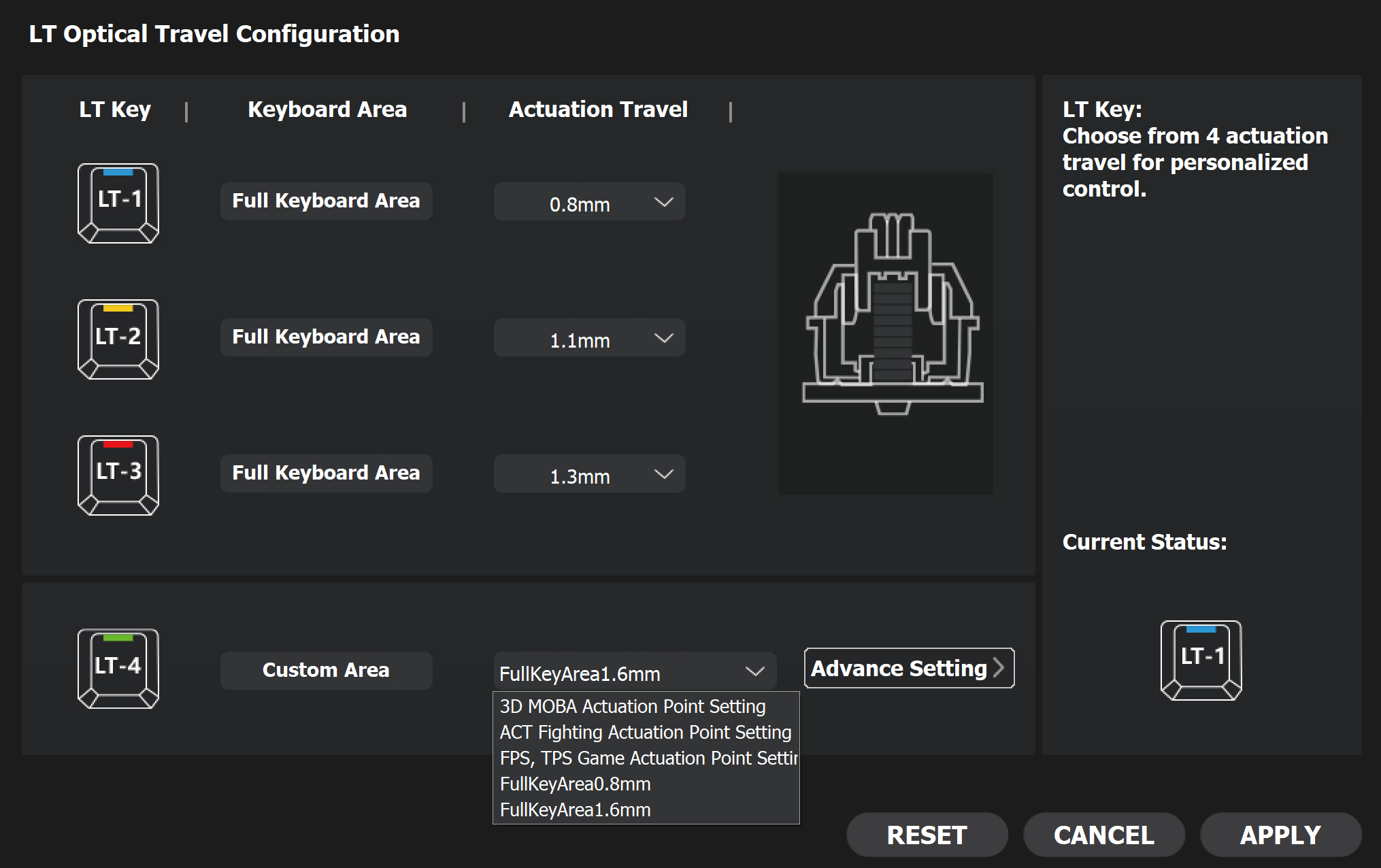Pick FullKeyArea0.8mm from the list
The width and height of the screenshot is (1381, 868).
click(x=576, y=784)
